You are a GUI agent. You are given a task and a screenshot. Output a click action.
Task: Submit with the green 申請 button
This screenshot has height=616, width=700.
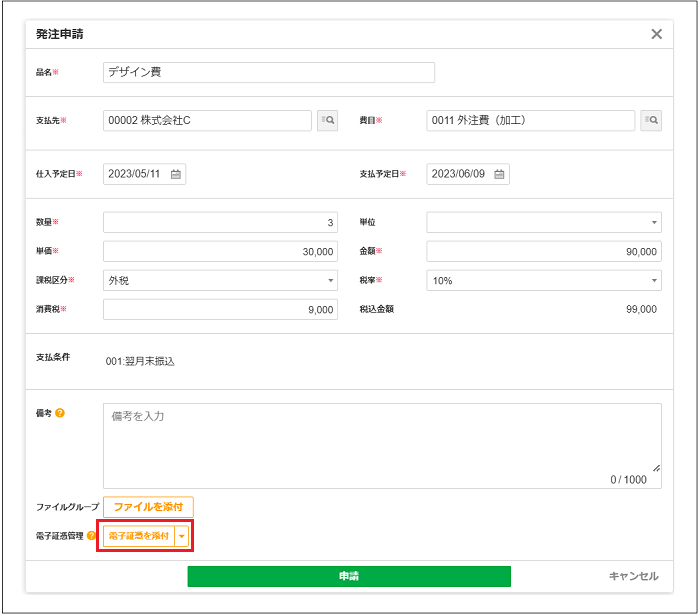pos(349,576)
